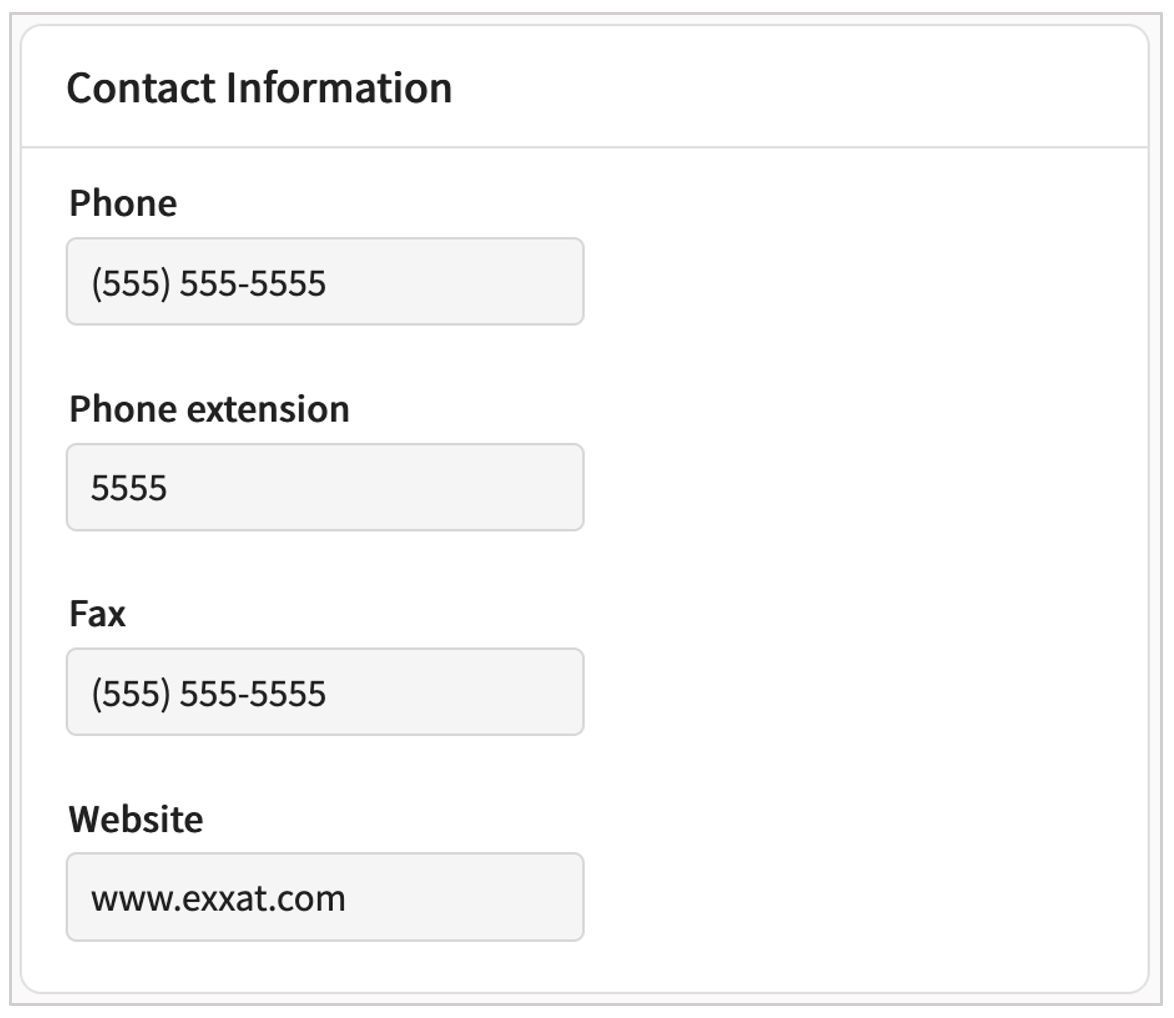Click the Phone extension label text
The image size is (1174, 1018).
pyautogui.click(x=209, y=409)
